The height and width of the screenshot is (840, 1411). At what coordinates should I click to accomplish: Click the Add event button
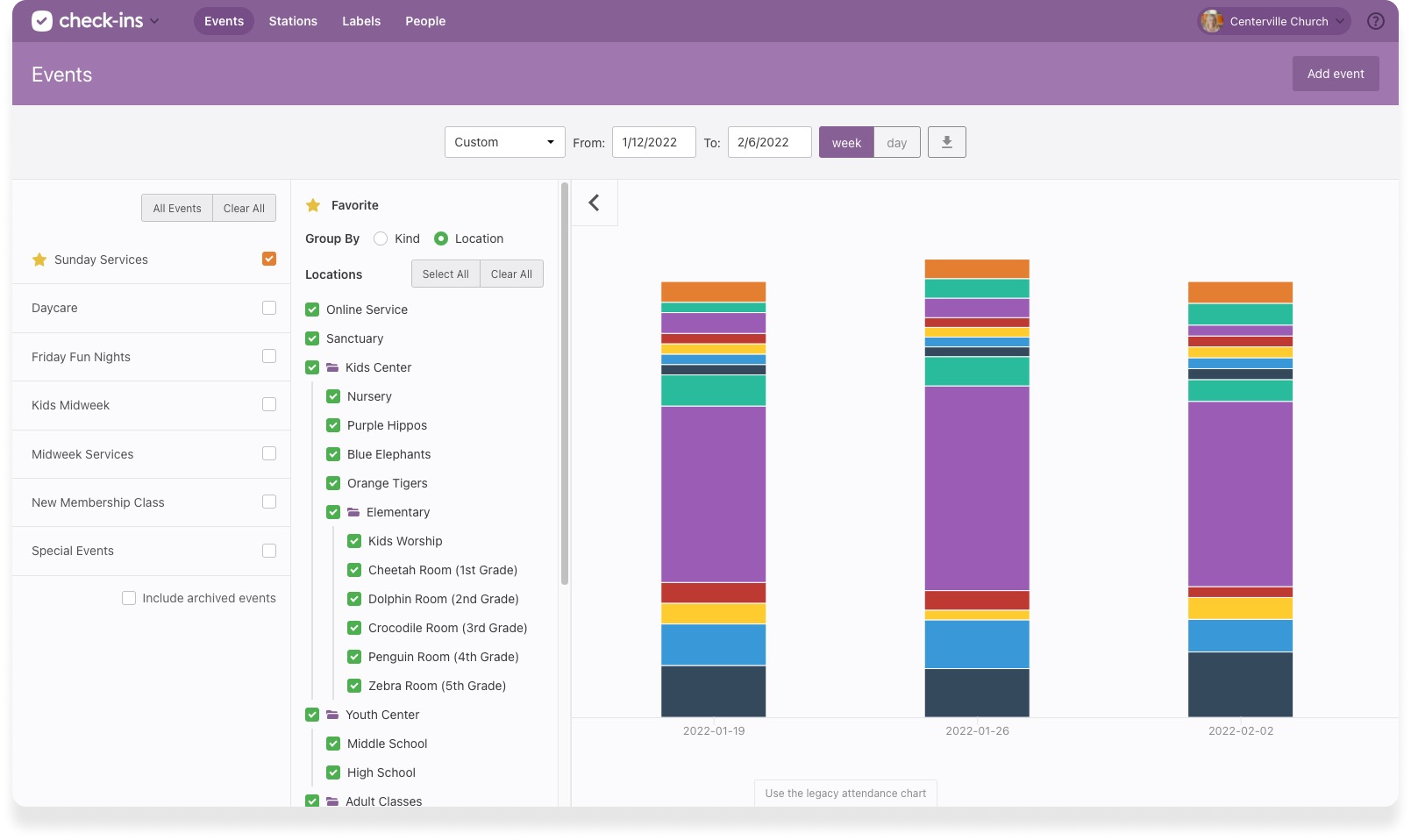pos(1335,74)
